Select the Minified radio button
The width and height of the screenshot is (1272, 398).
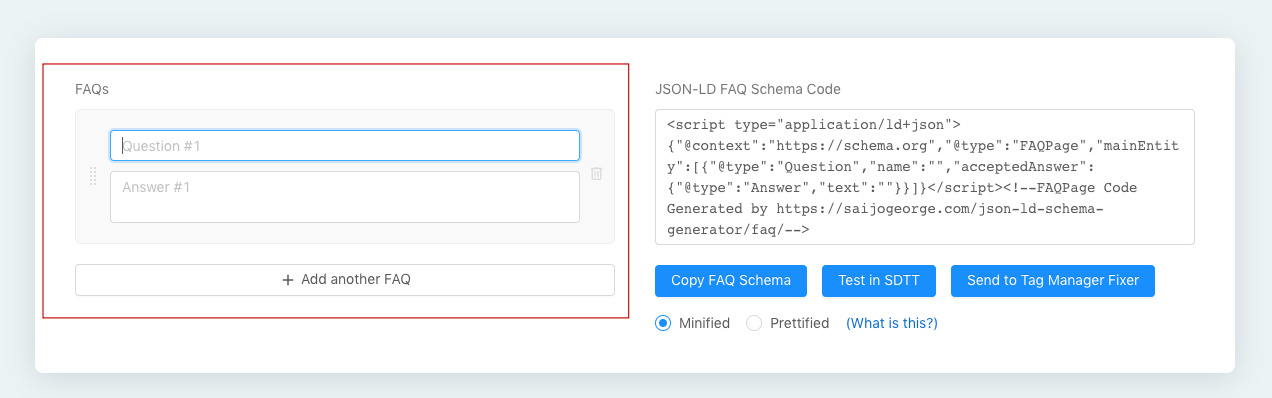point(662,323)
